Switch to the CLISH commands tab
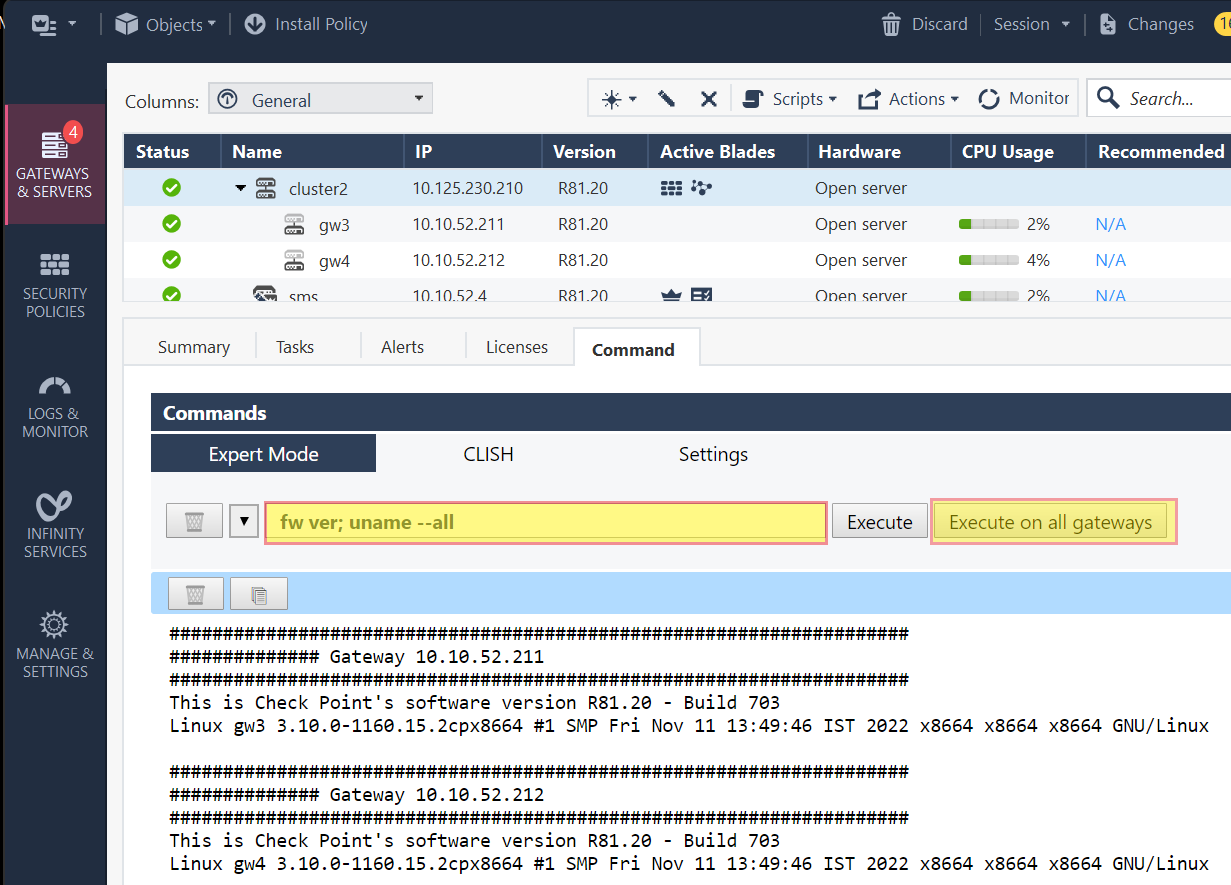The image size is (1231, 885). (x=488, y=454)
